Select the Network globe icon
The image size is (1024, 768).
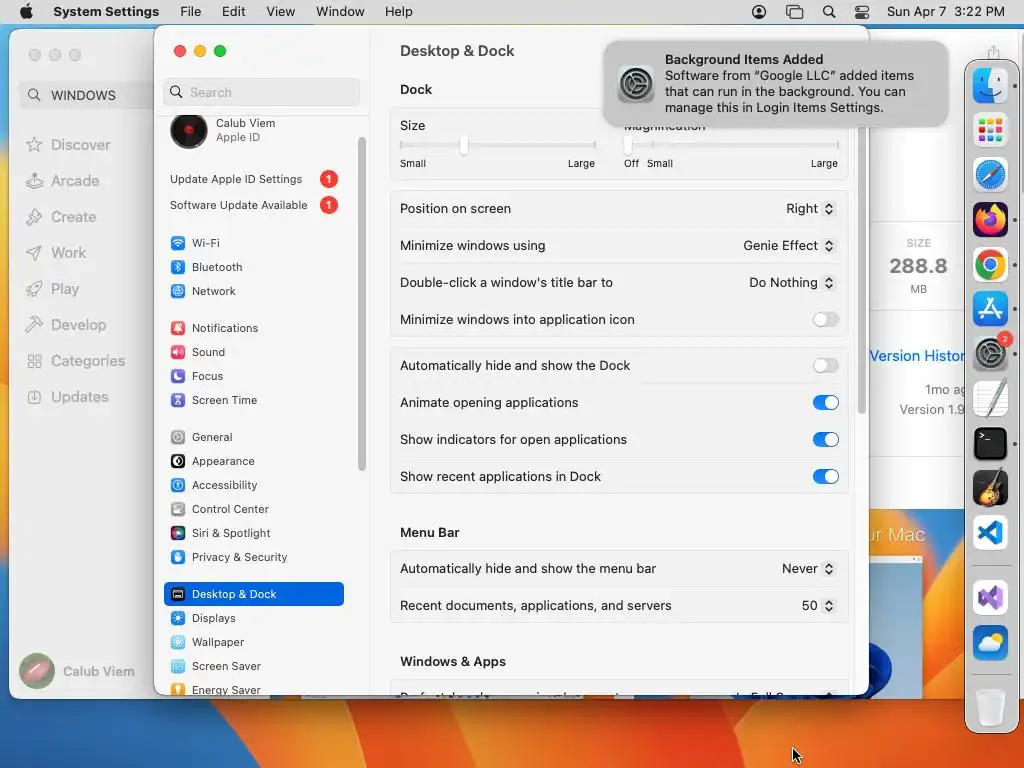[x=178, y=291]
